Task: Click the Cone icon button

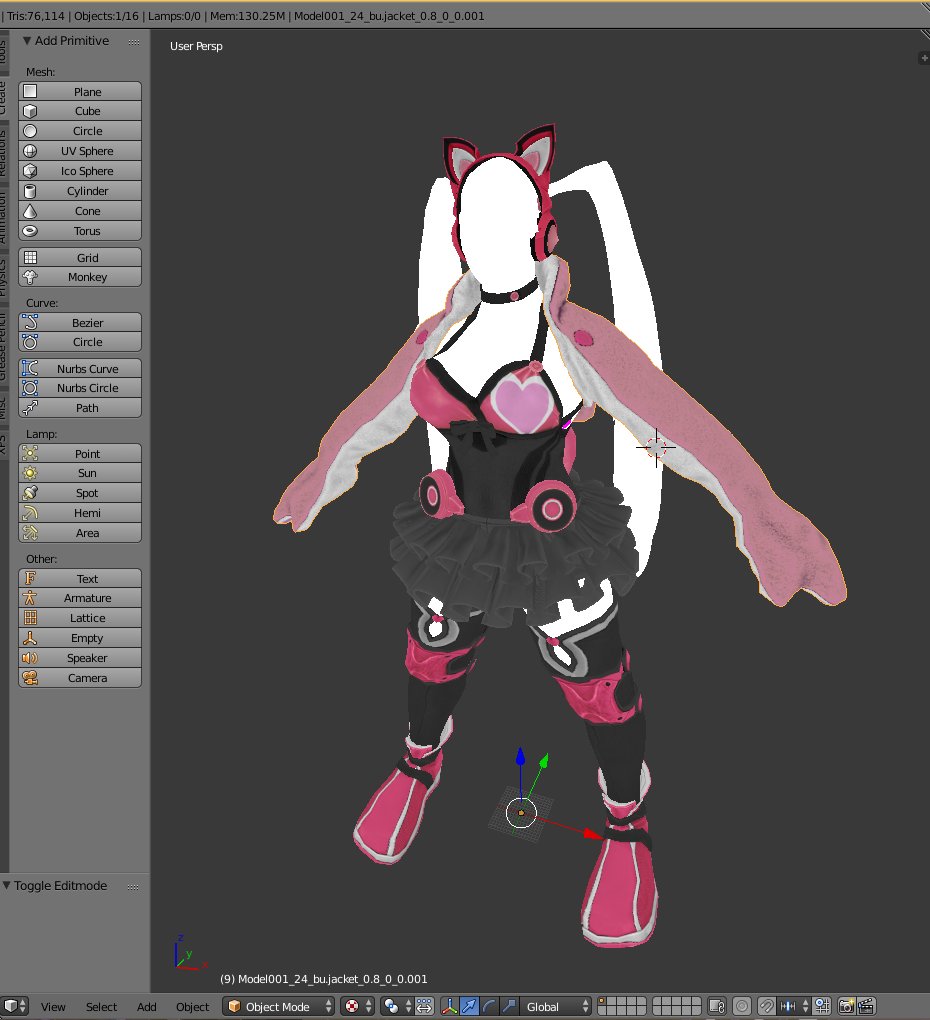Action: 30,211
